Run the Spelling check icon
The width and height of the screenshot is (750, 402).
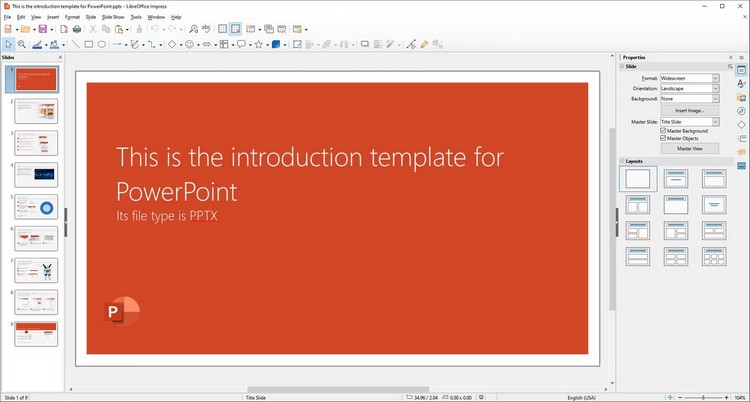206,29
